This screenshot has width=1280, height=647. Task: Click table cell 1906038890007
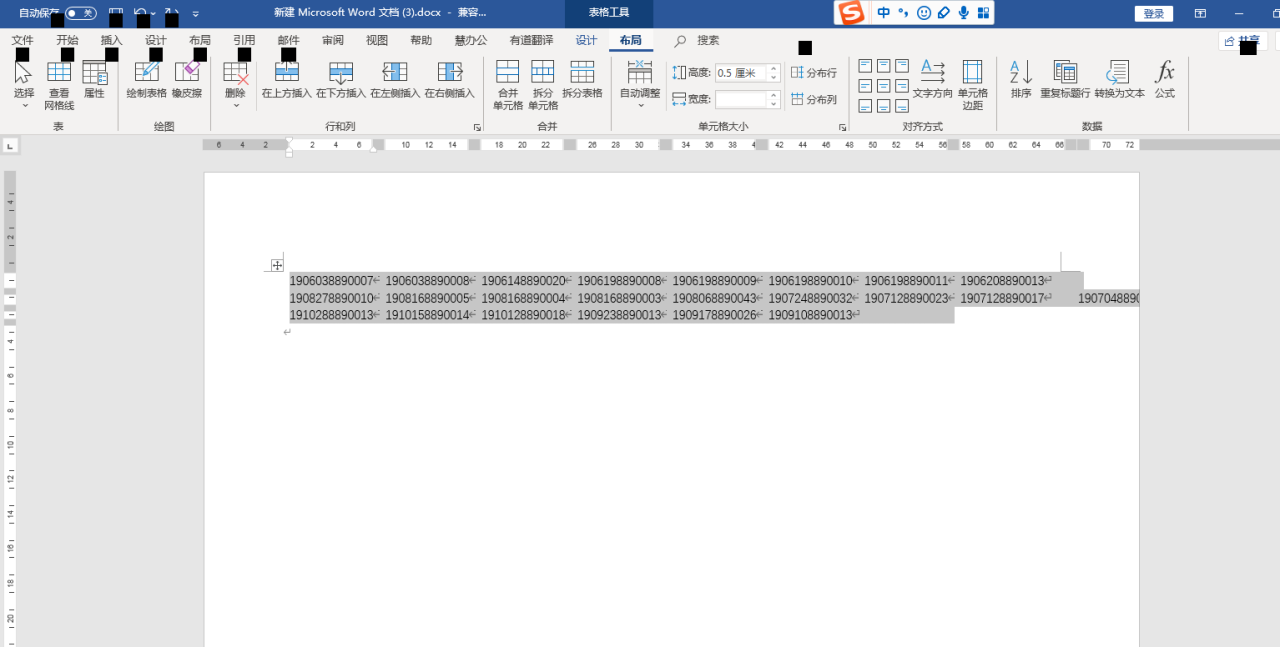click(x=331, y=281)
